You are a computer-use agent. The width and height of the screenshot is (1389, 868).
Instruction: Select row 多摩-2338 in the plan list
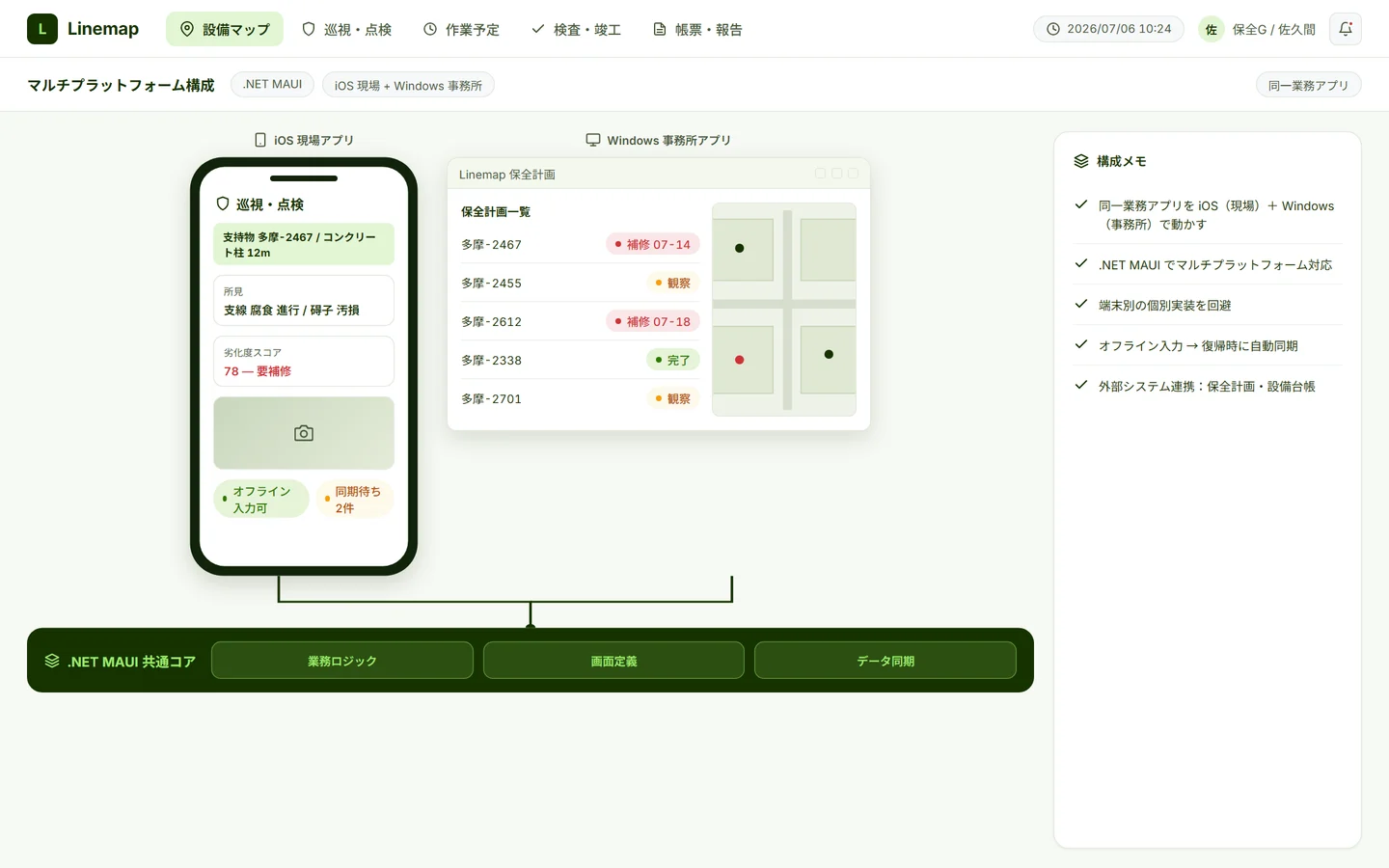tap(580, 360)
